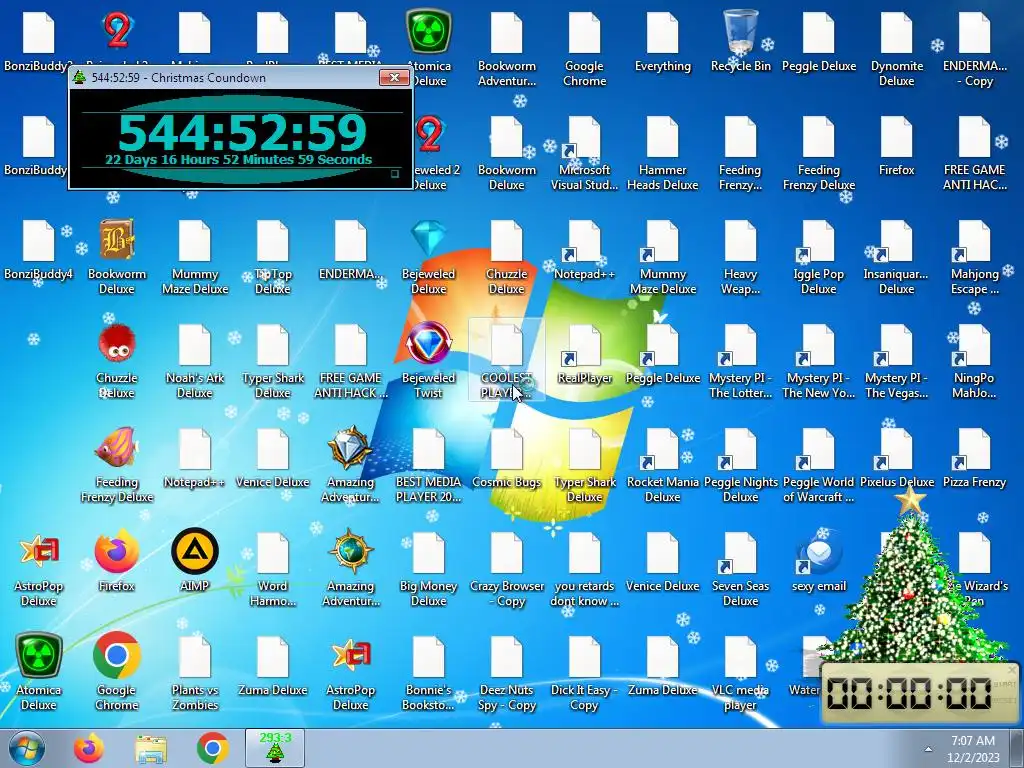Select the BonziBuddy4 file
1024x768 pixels.
(39, 249)
